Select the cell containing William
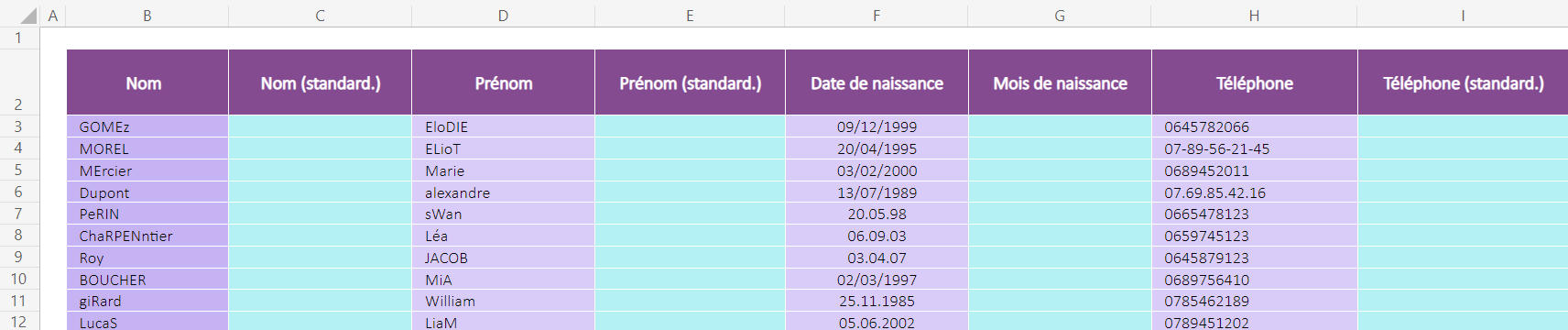Image resolution: width=1568 pixels, height=330 pixels. (x=504, y=301)
